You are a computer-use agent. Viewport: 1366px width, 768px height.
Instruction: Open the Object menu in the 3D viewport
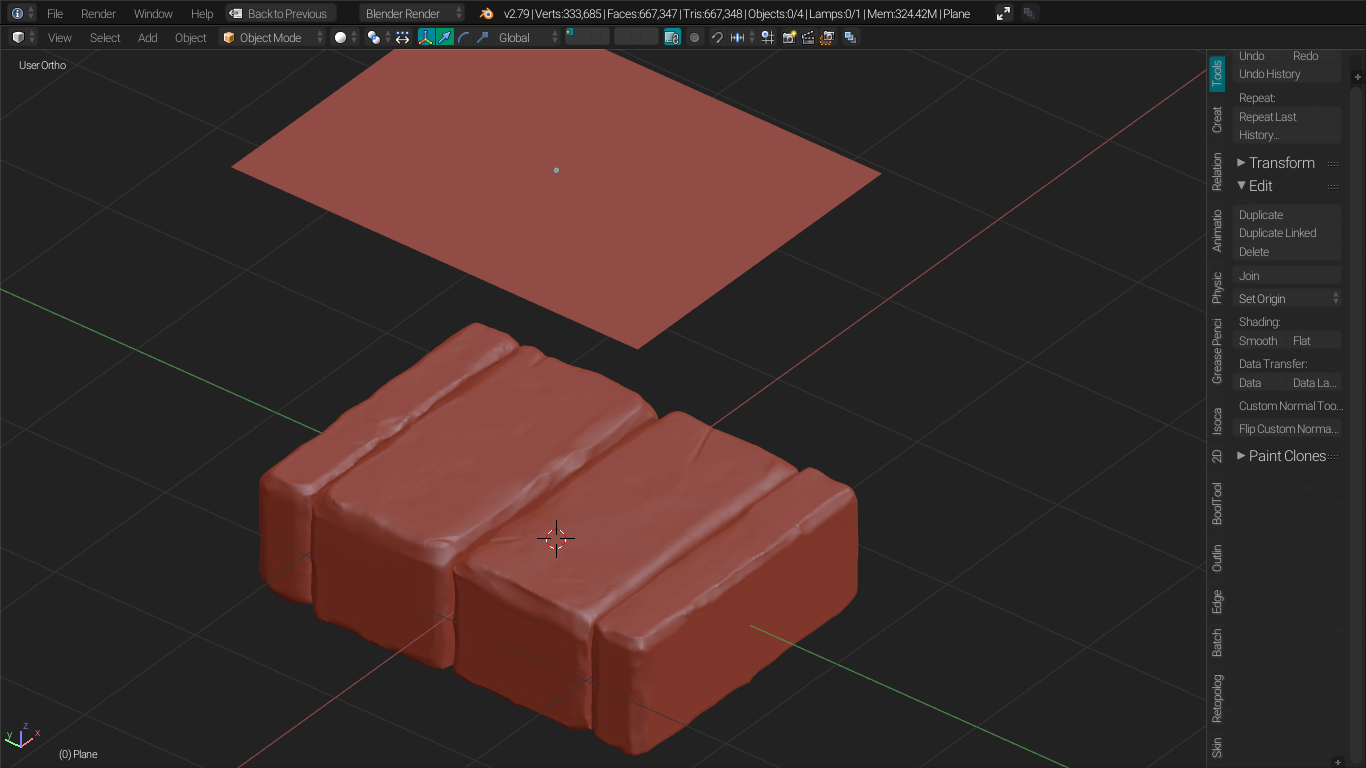191,38
